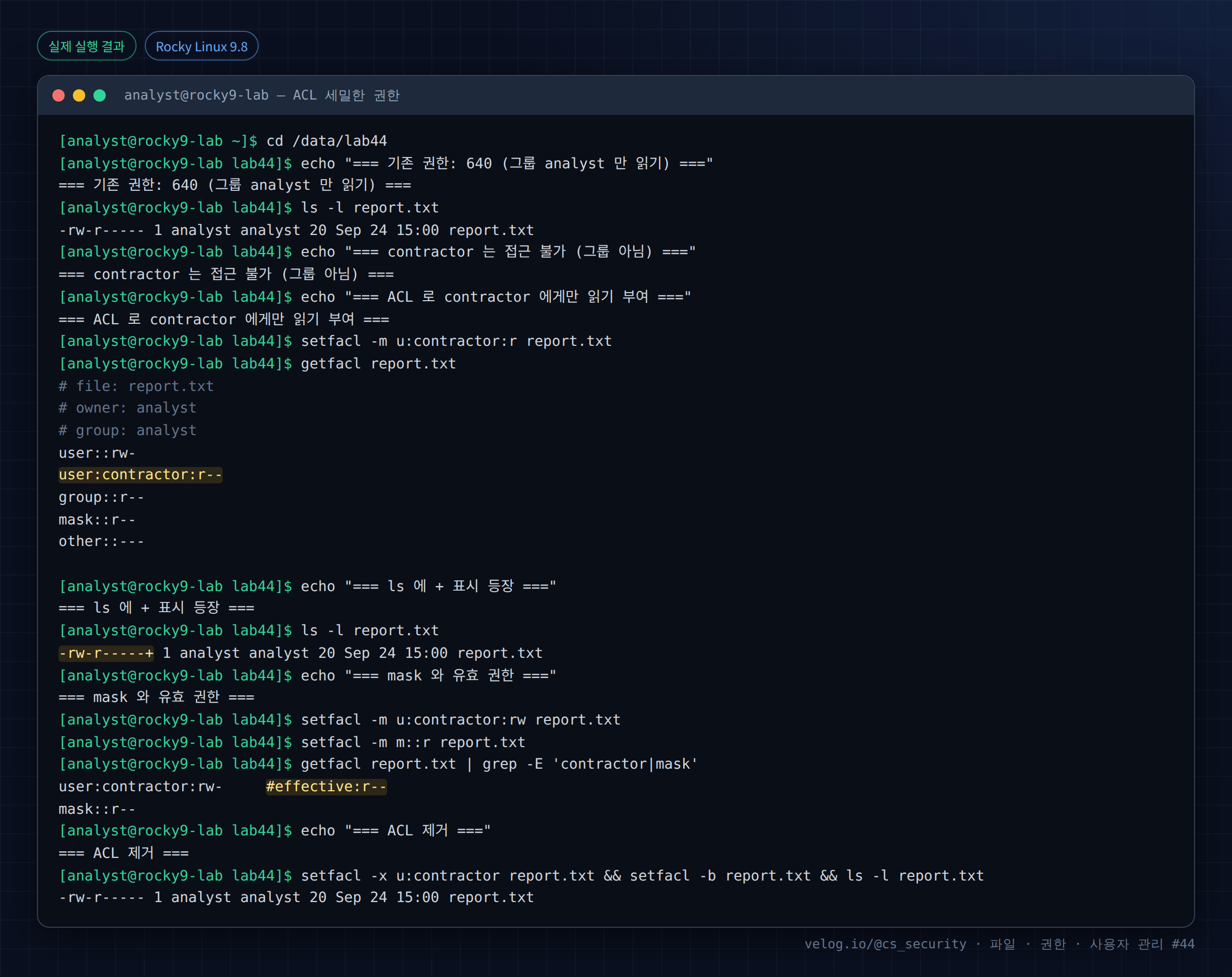1232x977 pixels.
Task: Click the 'user:contractor:rw-' grep output
Action: click(x=141, y=787)
